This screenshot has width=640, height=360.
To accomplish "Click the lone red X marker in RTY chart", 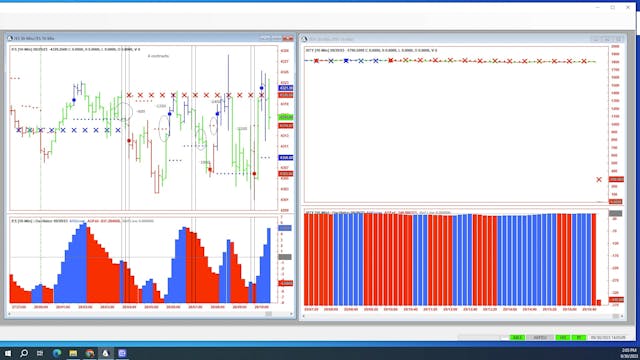I will point(599,180).
